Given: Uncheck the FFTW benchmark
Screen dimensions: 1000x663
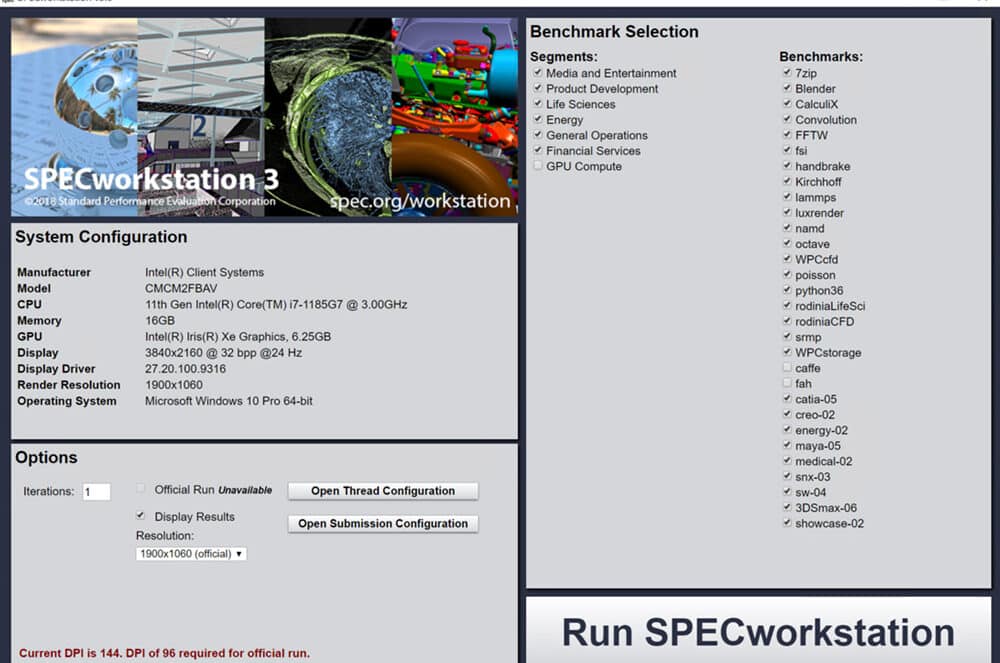Looking at the screenshot, I should pyautogui.click(x=787, y=135).
